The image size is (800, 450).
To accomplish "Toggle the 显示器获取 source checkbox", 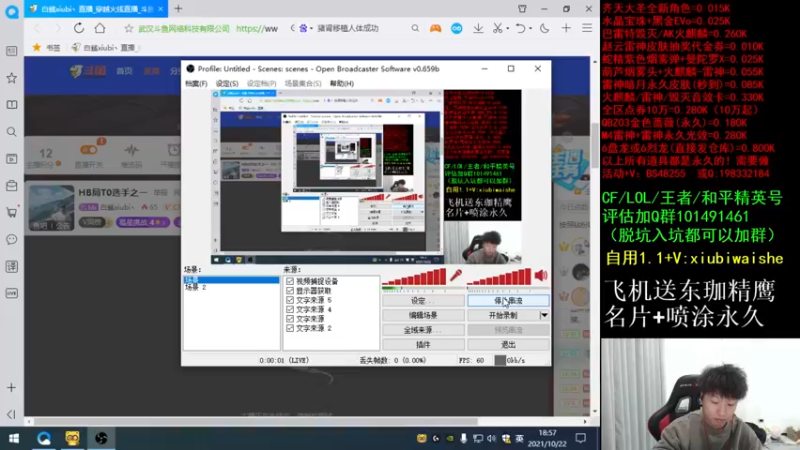I will coord(290,291).
